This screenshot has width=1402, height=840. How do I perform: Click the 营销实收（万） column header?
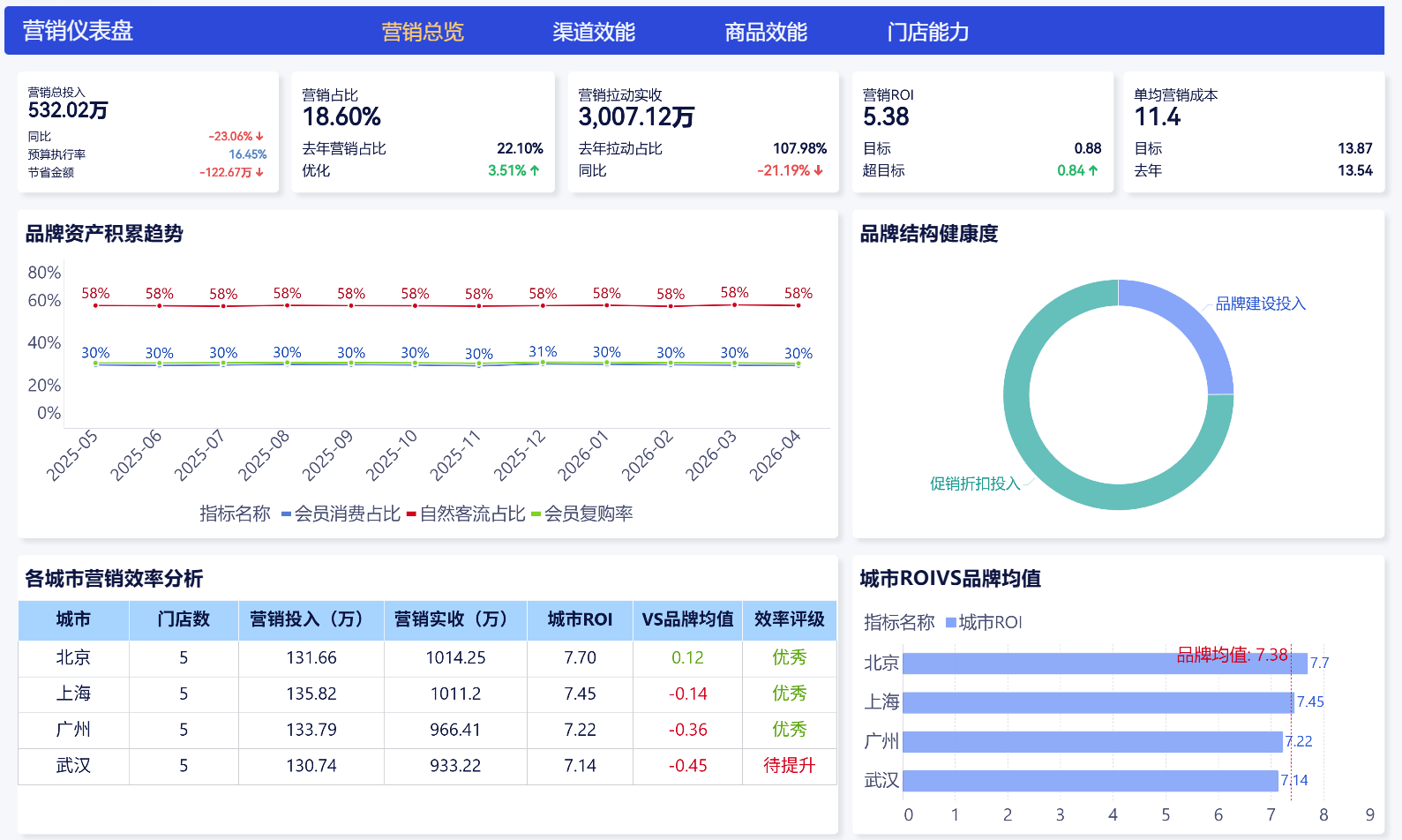tap(455, 619)
